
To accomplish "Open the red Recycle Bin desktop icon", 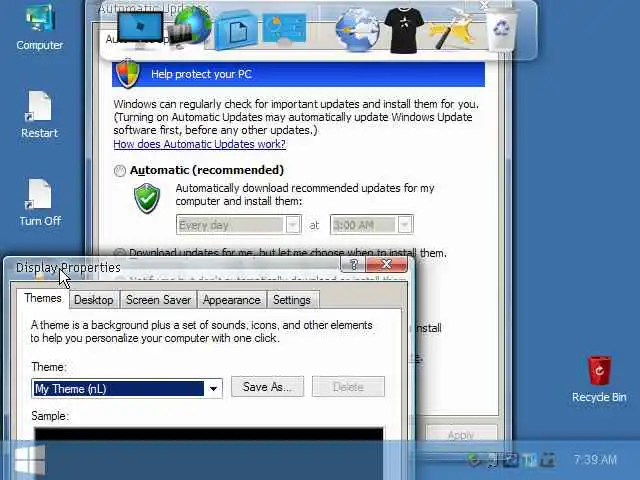I will [x=599, y=379].
